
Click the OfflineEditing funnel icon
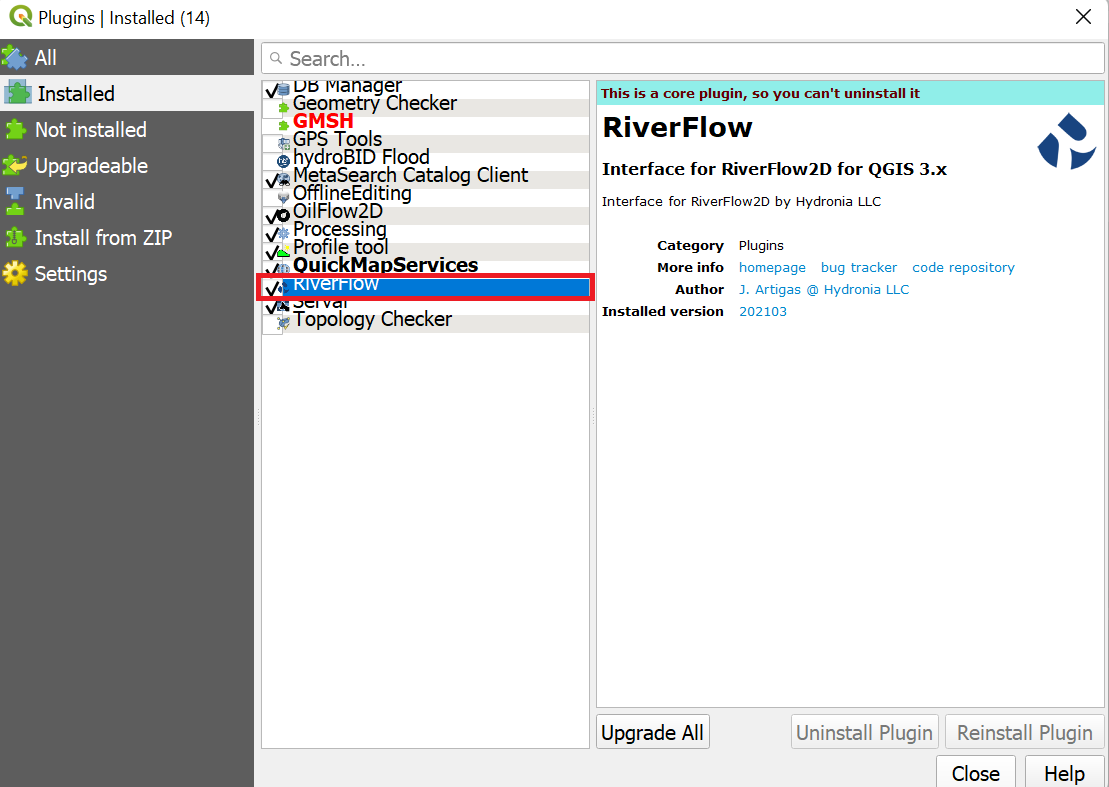(x=284, y=198)
